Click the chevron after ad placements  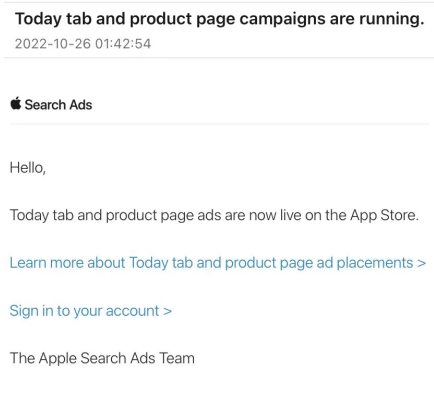tap(422, 263)
